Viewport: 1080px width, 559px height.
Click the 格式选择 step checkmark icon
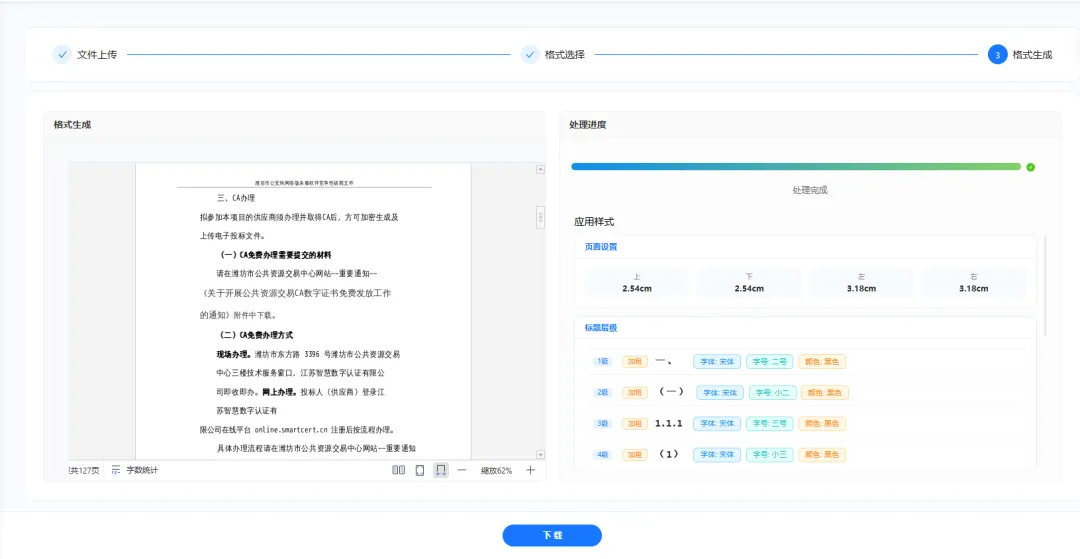coord(529,54)
